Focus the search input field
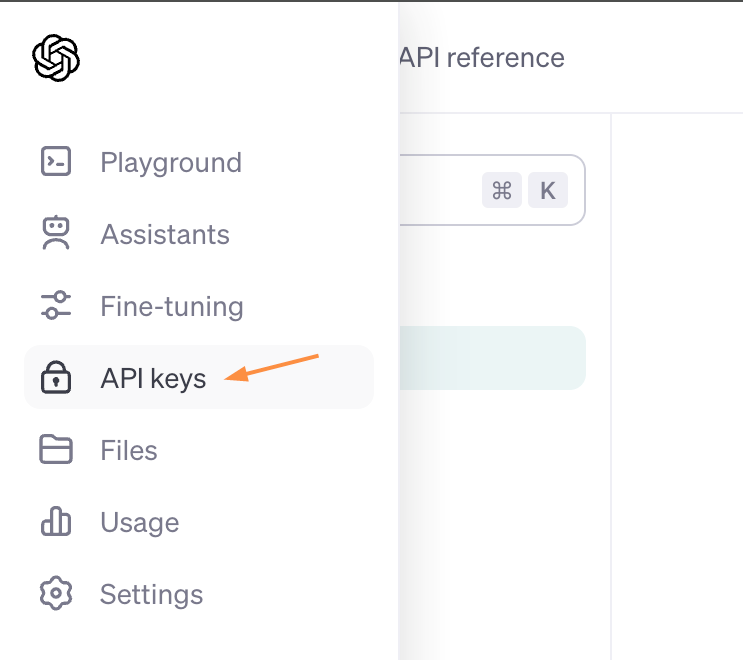Viewport: 743px width, 660px height. 435,190
